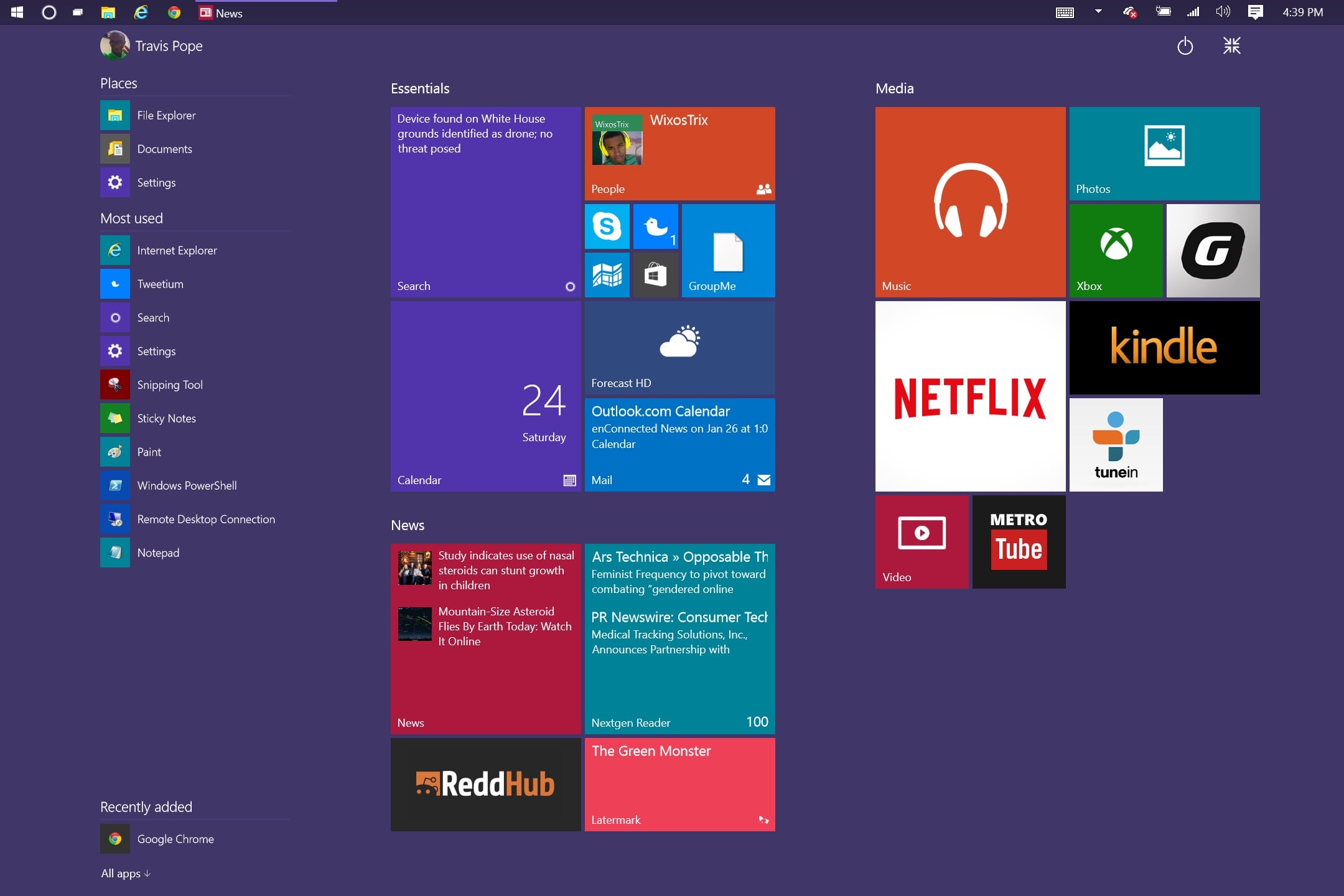Open Cortana from the taskbar
Viewport: 1344px width, 896px height.
pos(49,12)
